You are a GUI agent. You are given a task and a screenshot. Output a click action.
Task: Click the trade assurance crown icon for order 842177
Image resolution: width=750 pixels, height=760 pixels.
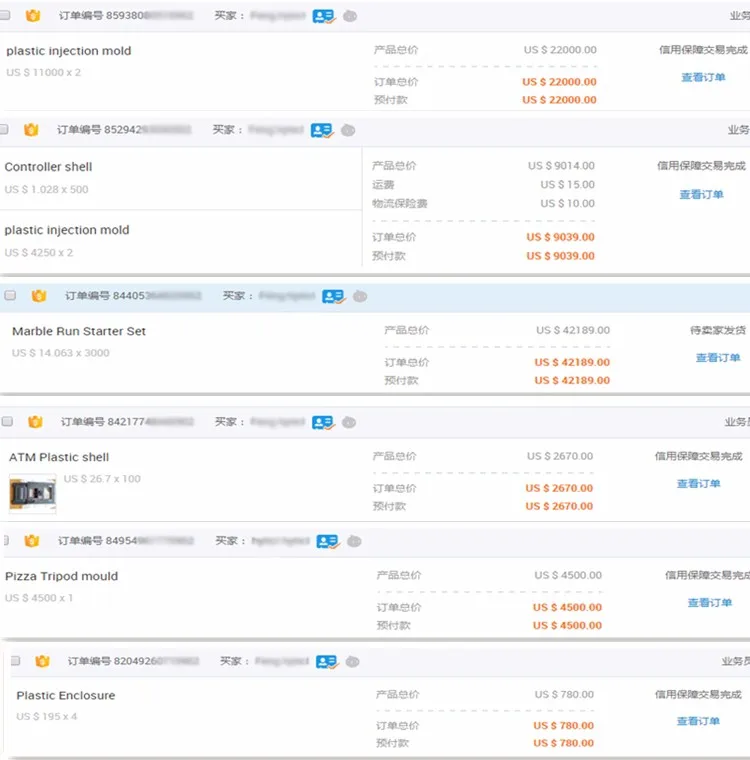coord(35,422)
